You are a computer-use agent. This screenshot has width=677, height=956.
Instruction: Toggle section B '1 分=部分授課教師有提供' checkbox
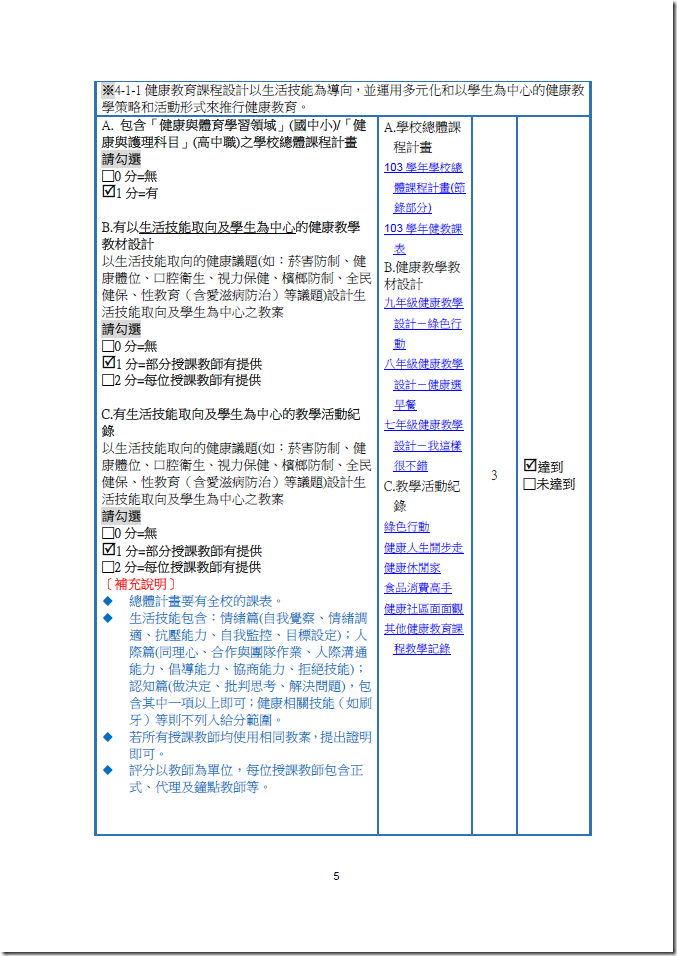[109, 363]
